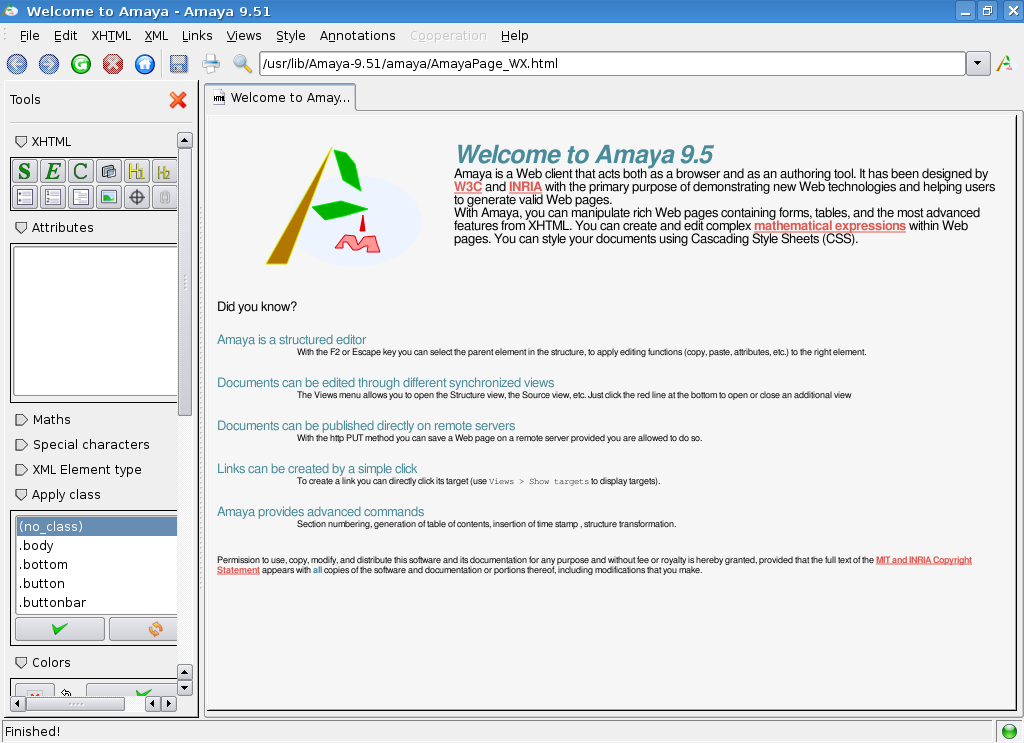1024x743 pixels.
Task: Go to the home page icon
Action: [x=145, y=64]
